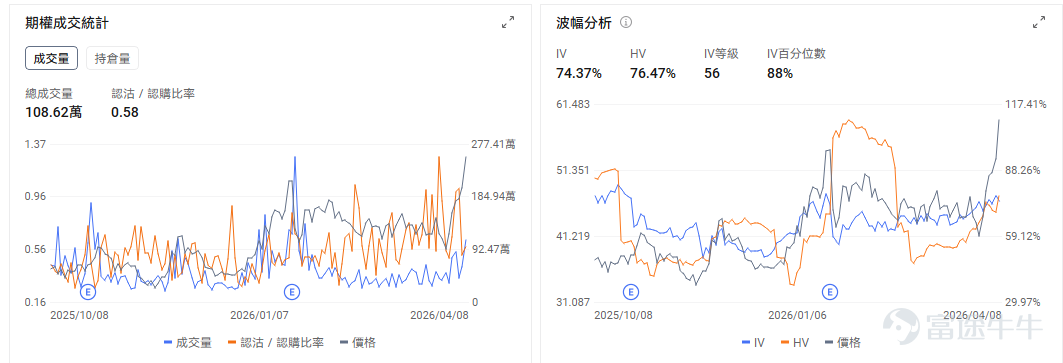The width and height of the screenshot is (1063, 363).
Task: Click the 期權成交統計 panel title
Action: pyautogui.click(x=66, y=23)
